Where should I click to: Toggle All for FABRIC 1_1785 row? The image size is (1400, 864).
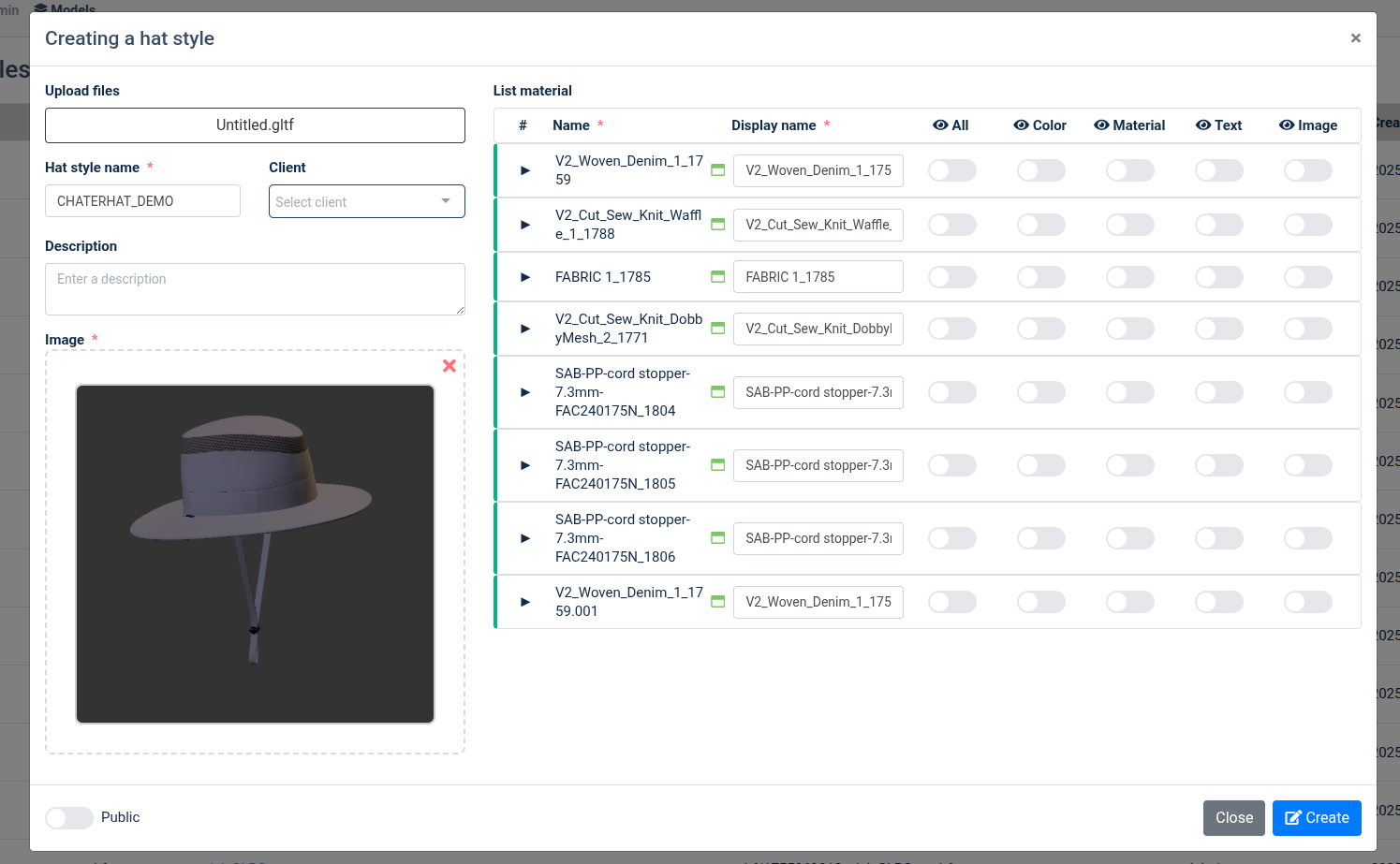pyautogui.click(x=951, y=277)
